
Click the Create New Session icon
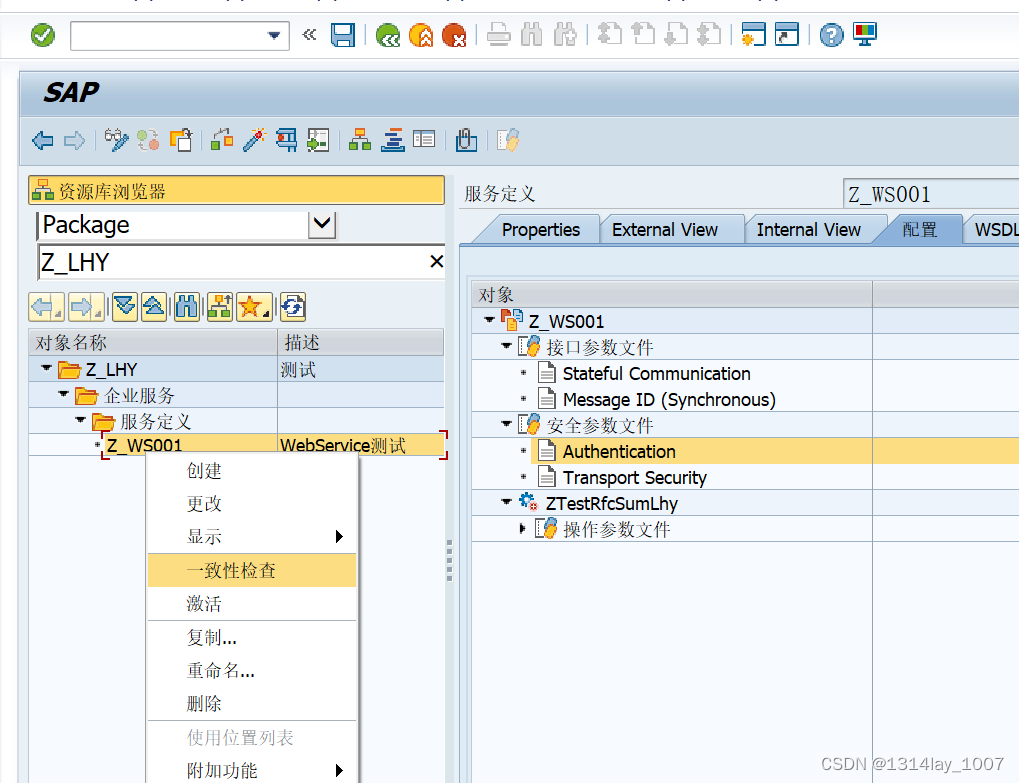(x=753, y=35)
